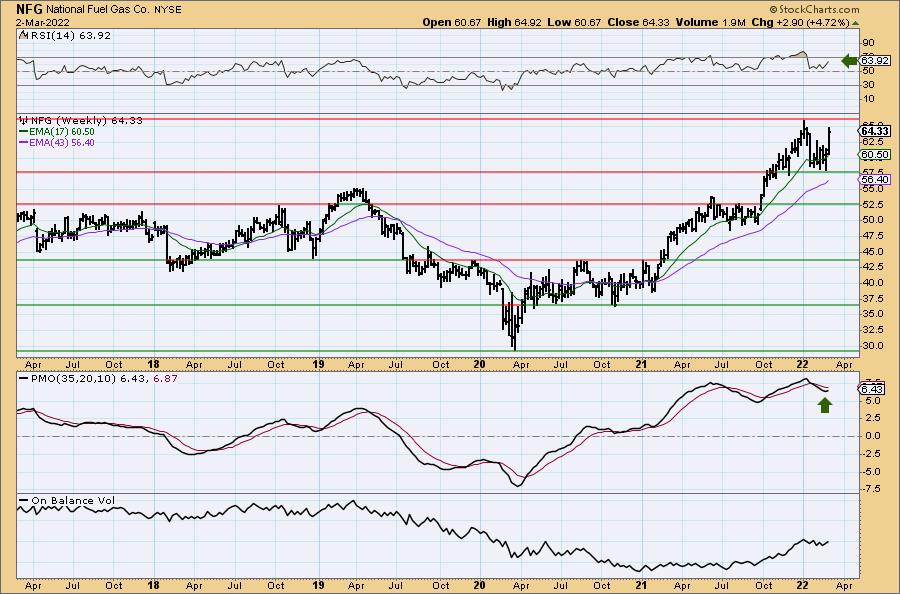Click the National Fuel Gas Co. company name
The image size is (900, 594).
point(98,10)
